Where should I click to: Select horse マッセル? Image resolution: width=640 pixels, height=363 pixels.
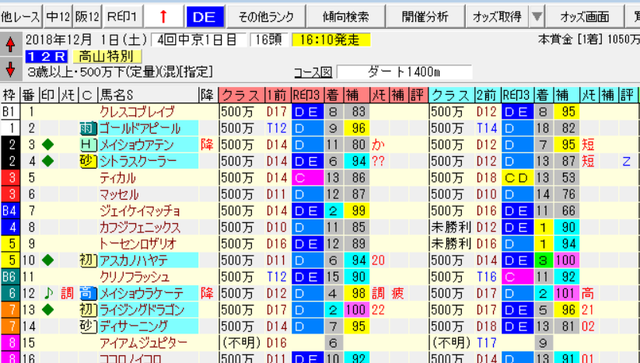(x=119, y=194)
